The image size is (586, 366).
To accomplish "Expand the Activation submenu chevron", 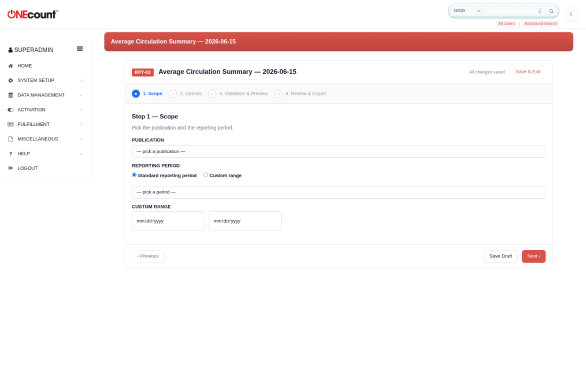I will click(x=81, y=110).
